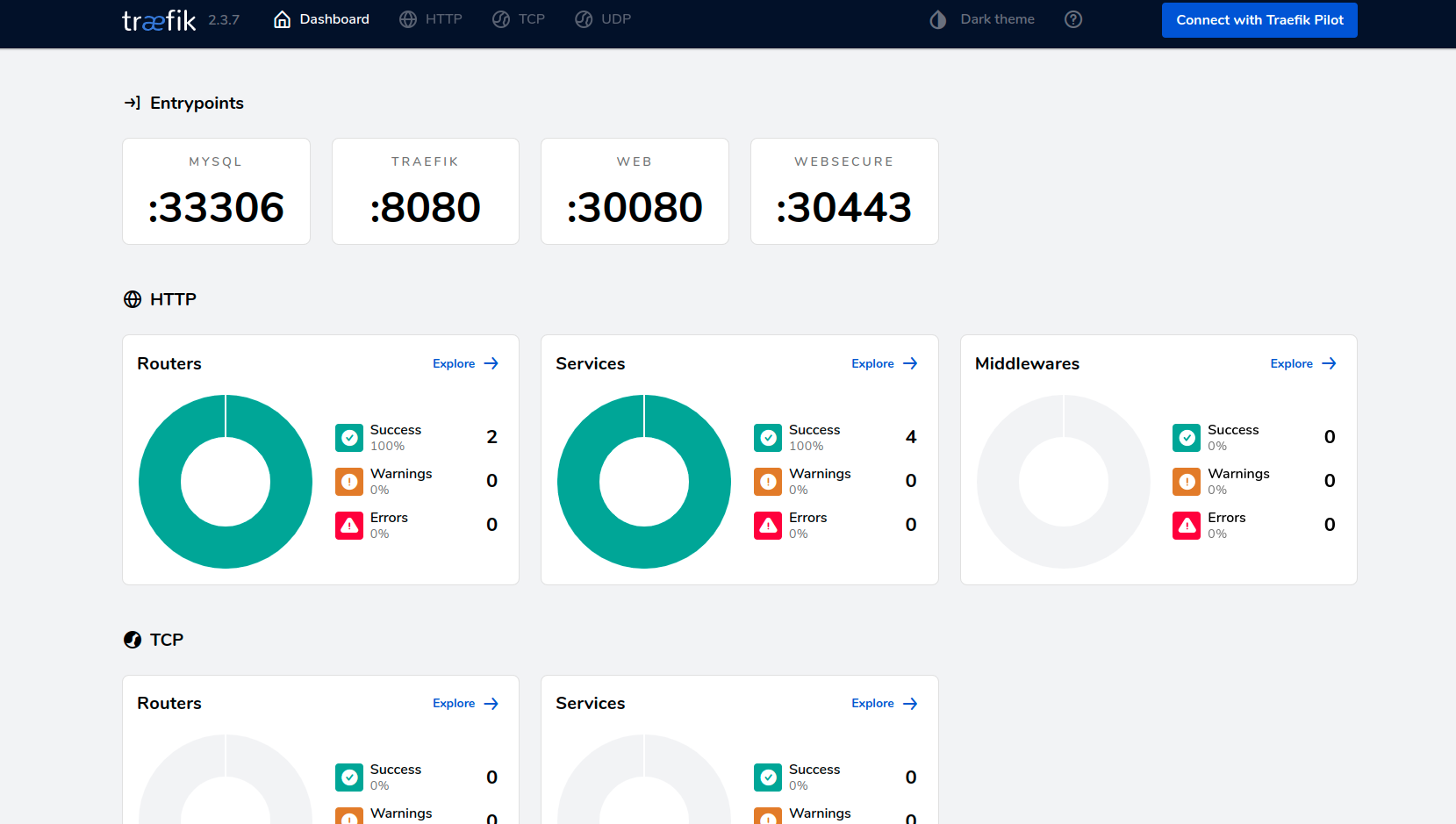Viewport: 1456px width, 824px height.
Task: Open the help question mark icon
Action: tap(1073, 19)
